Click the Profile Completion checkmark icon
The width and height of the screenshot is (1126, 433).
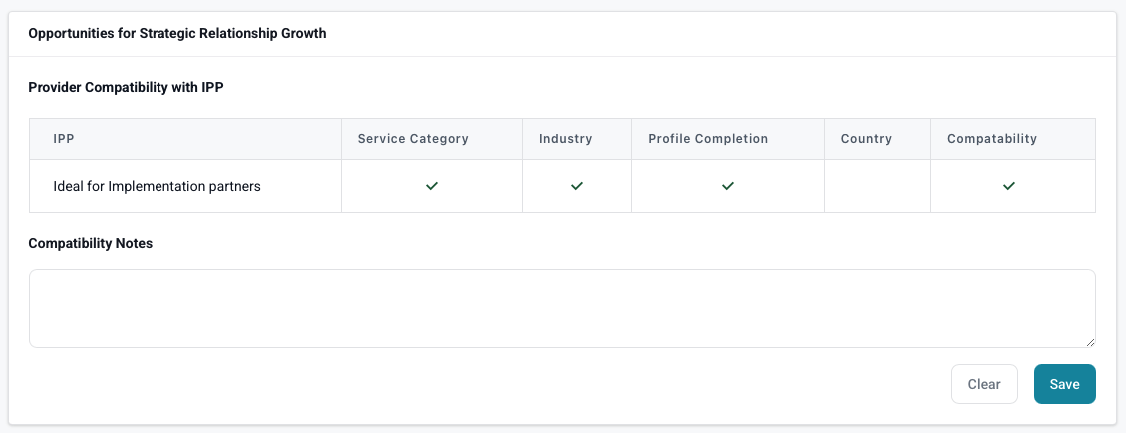click(728, 186)
